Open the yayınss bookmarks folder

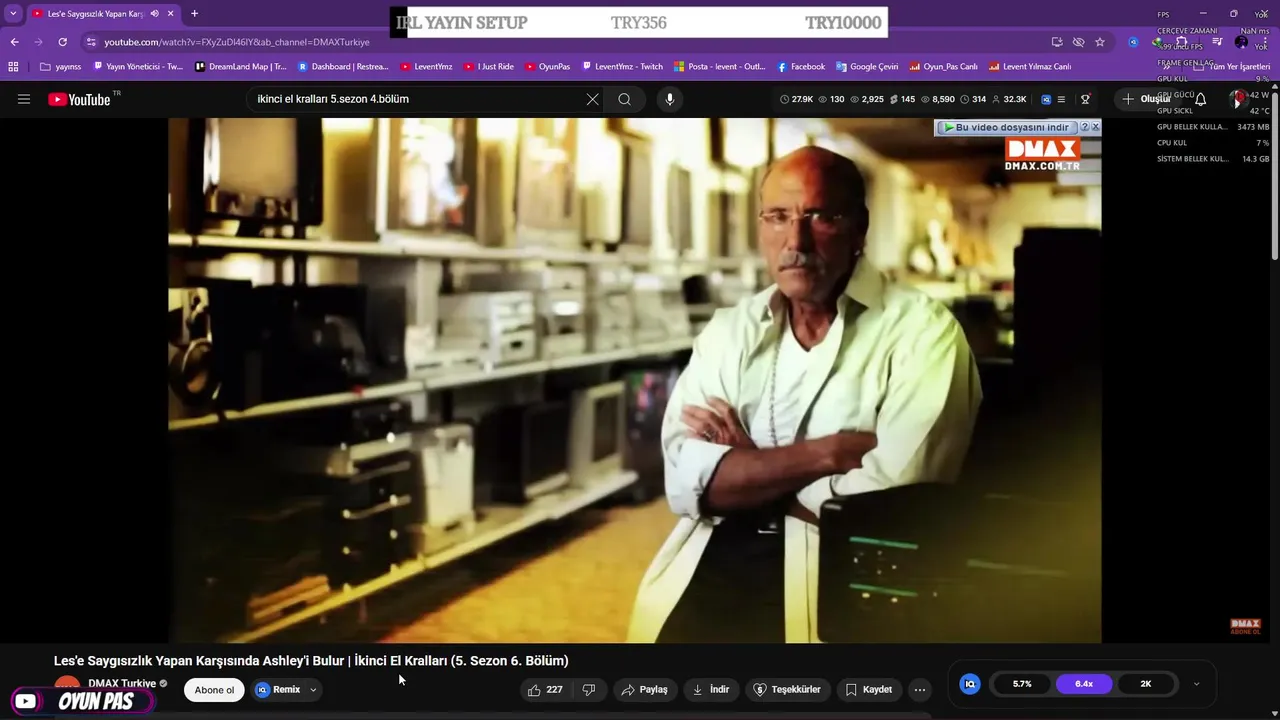[60, 67]
